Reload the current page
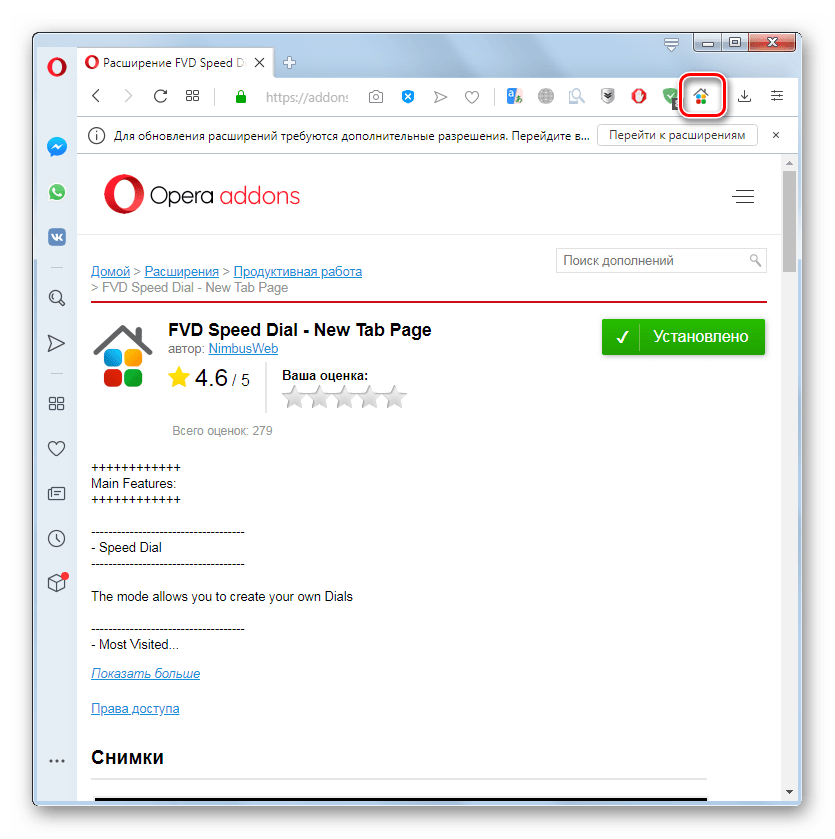Screen dimensions: 835x839 coord(160,96)
